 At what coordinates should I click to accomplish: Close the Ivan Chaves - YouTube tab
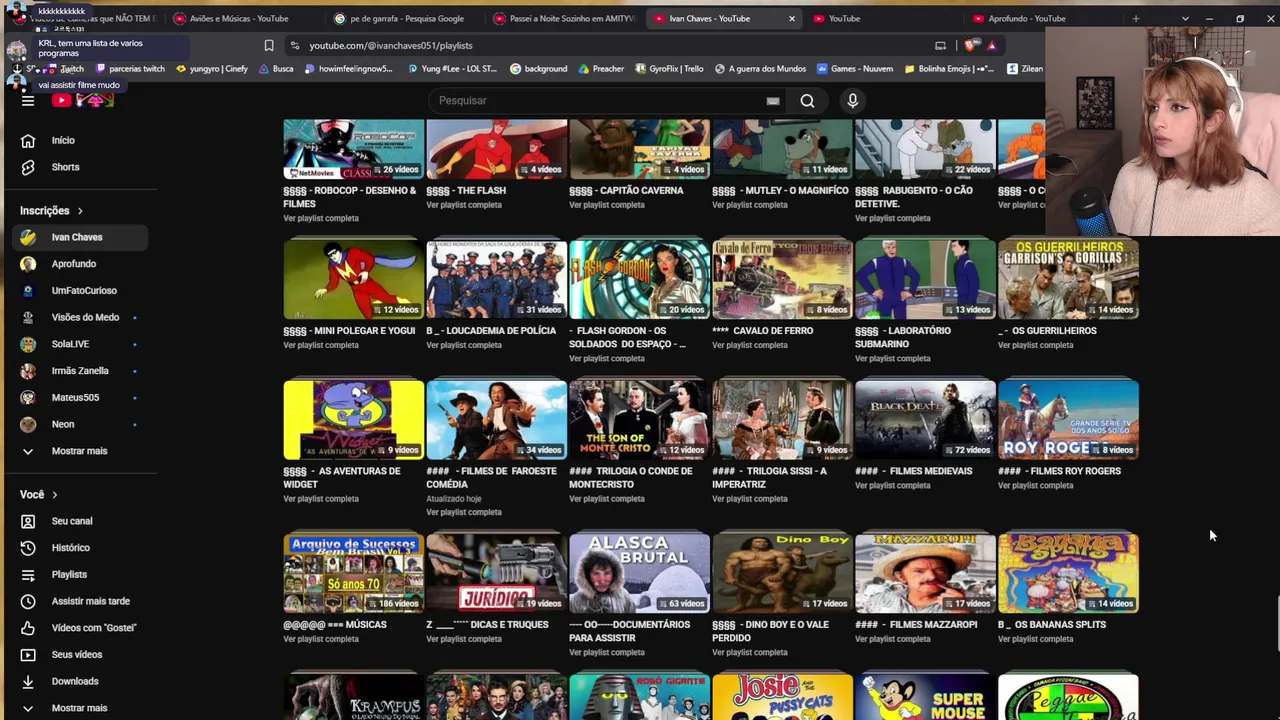click(792, 18)
